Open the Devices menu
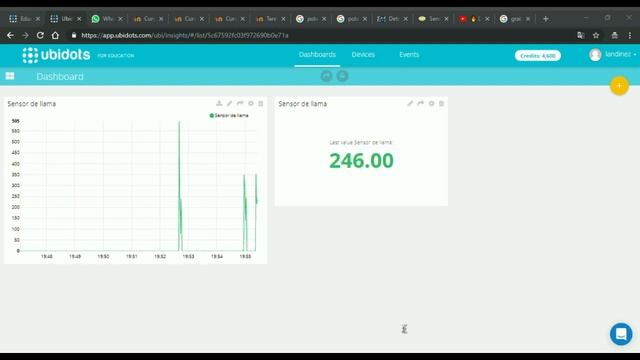This screenshot has height=360, width=640. click(x=363, y=55)
